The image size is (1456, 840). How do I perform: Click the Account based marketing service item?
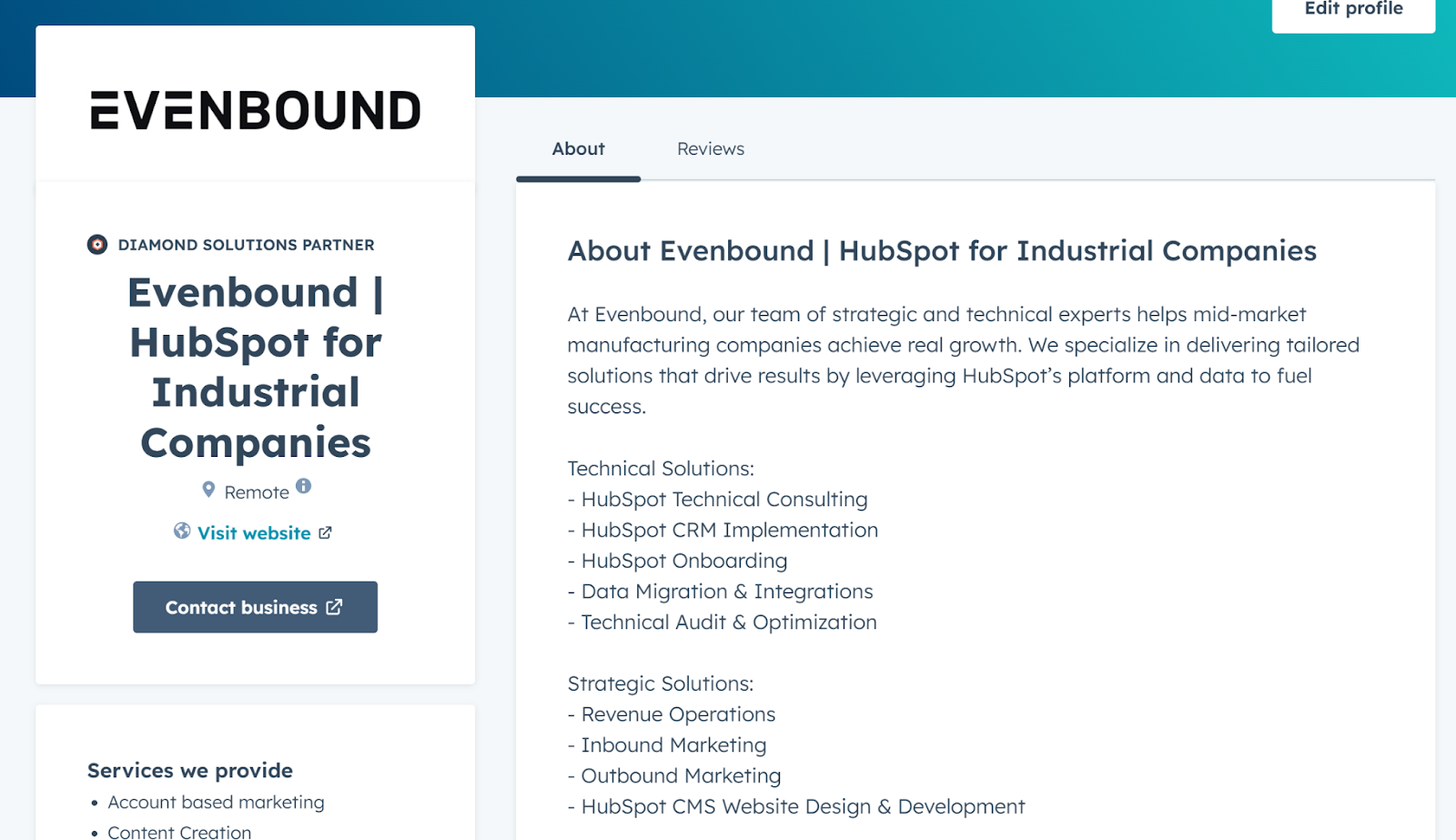[x=216, y=803]
